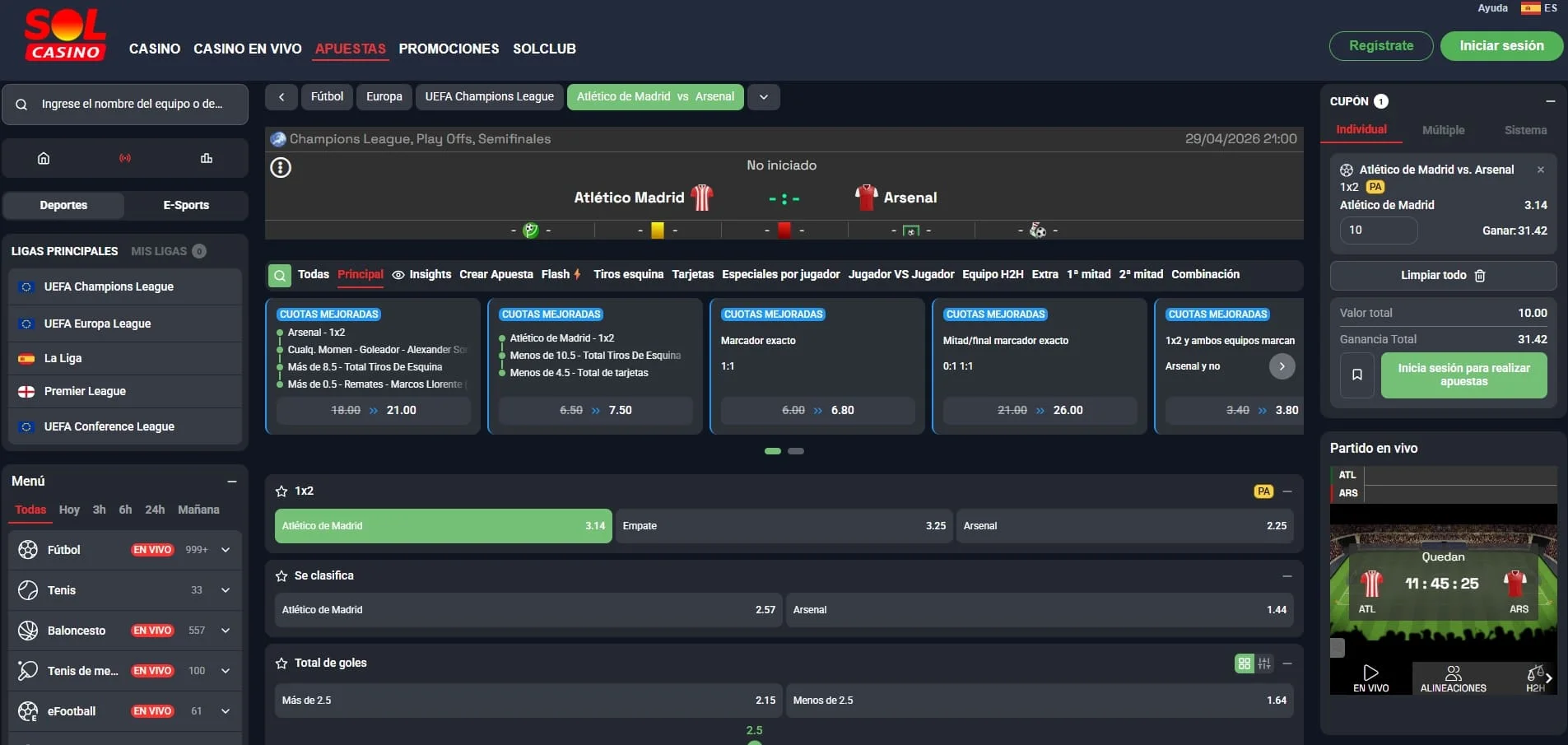Viewport: 1568px width, 745px height.
Task: Toggle Atlético de Madrid 3.14 selection
Action: 444,526
